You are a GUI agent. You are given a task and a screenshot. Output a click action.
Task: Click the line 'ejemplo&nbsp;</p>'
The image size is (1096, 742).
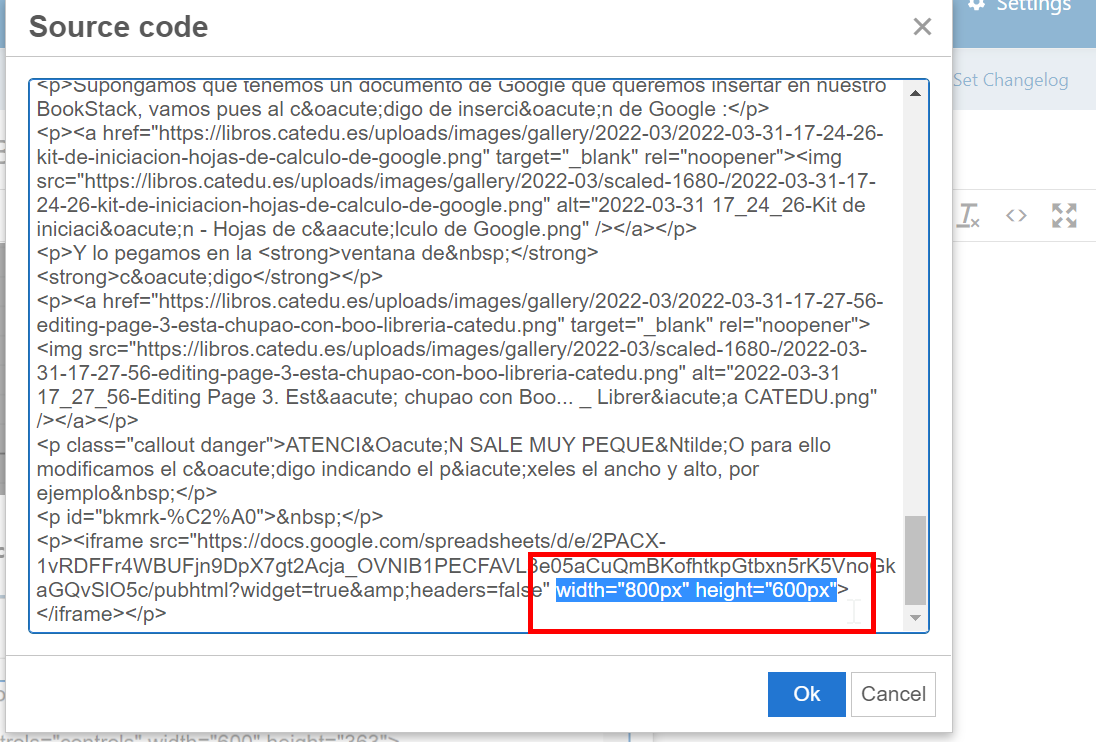click(127, 493)
